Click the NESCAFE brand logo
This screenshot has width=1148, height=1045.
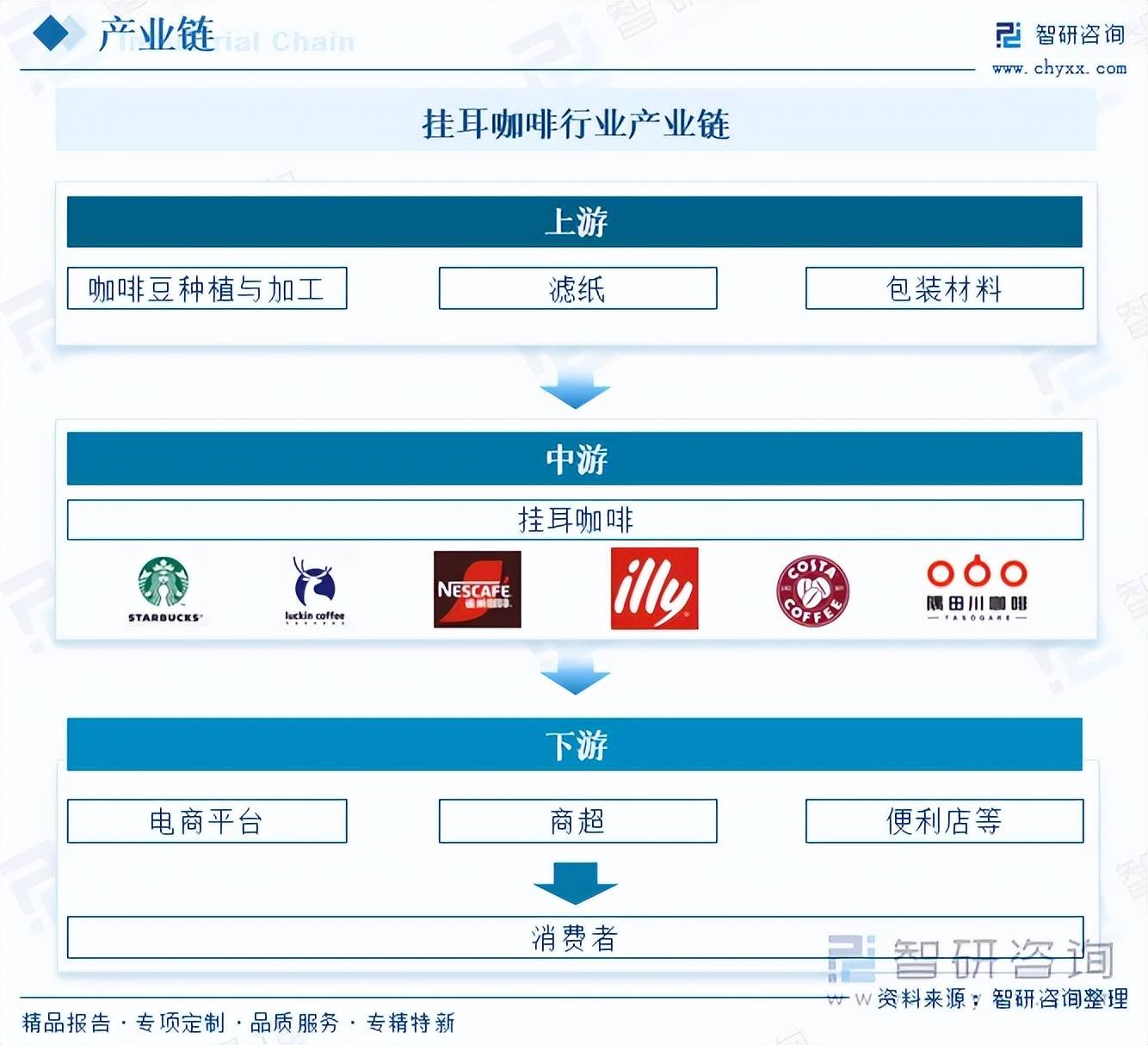click(476, 588)
